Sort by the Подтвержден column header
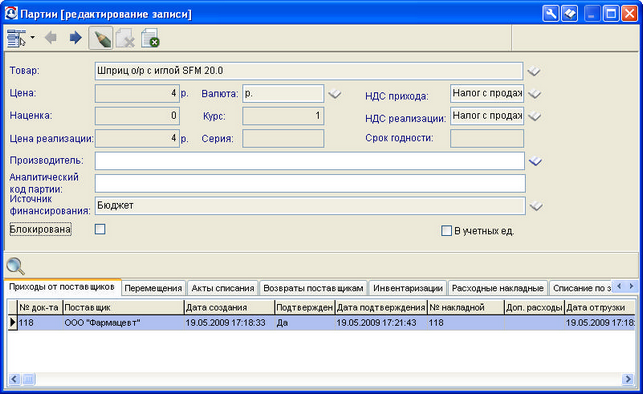This screenshot has height=394, width=643. point(305,307)
